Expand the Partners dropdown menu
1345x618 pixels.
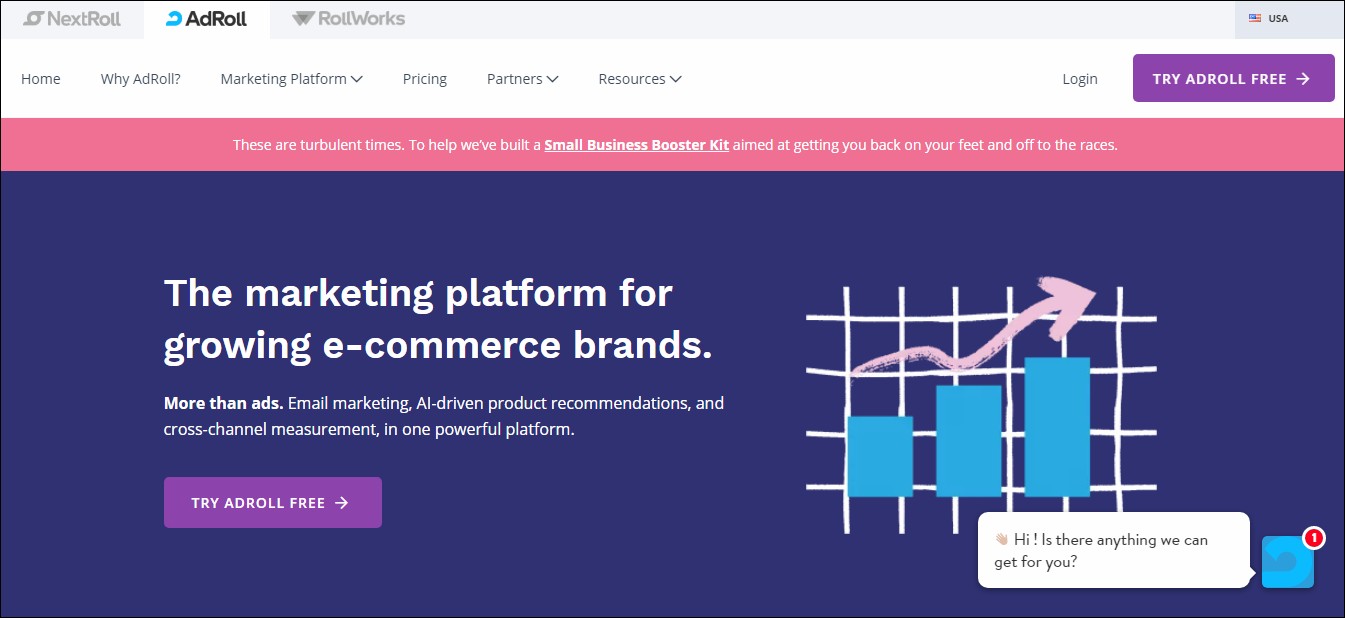point(522,79)
